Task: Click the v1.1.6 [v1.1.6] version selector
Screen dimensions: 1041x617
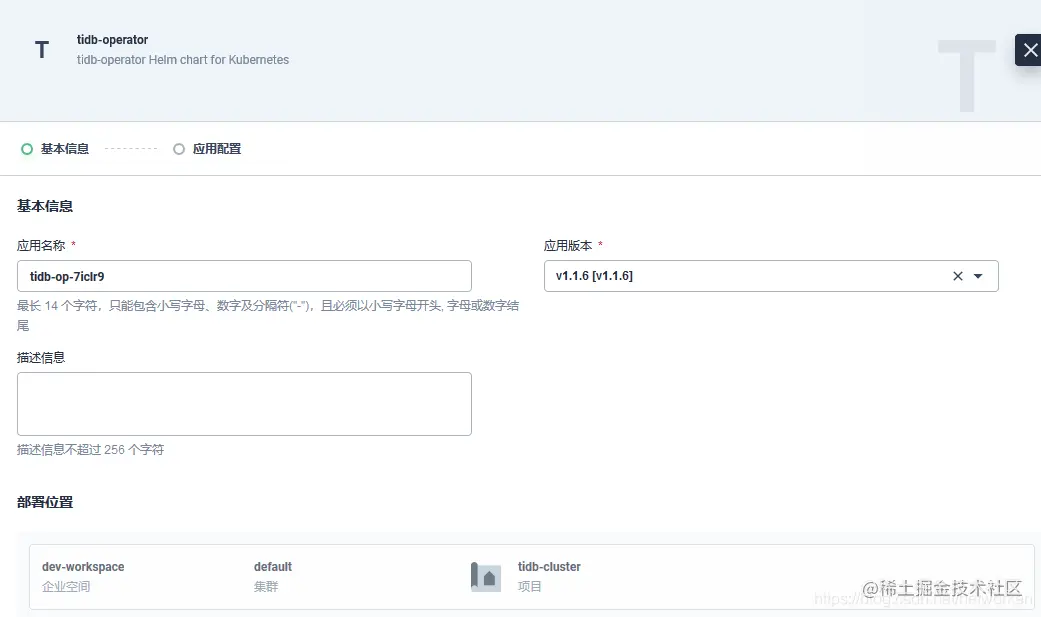Action: click(771, 276)
